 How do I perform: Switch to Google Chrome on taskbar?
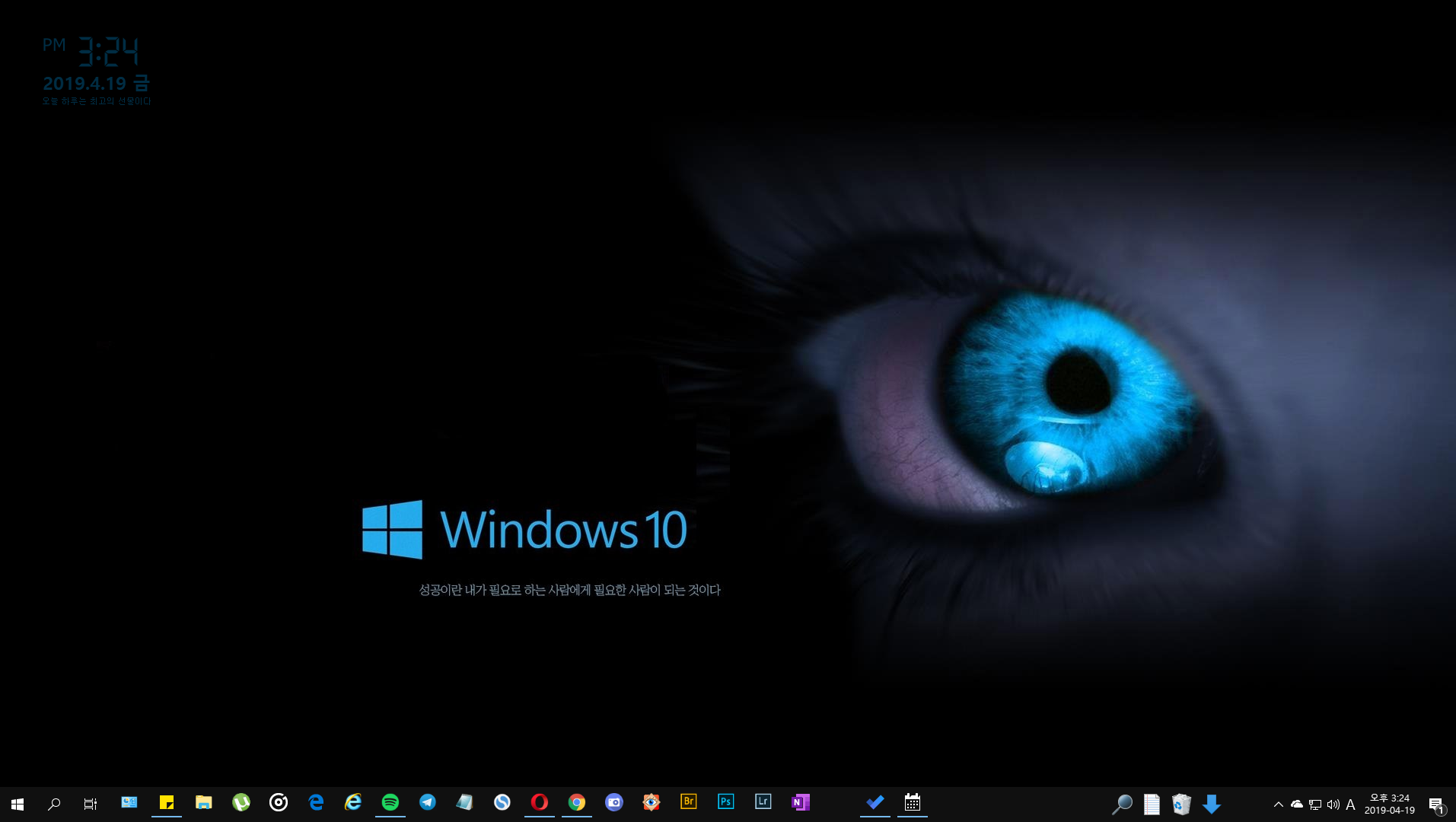(x=576, y=802)
